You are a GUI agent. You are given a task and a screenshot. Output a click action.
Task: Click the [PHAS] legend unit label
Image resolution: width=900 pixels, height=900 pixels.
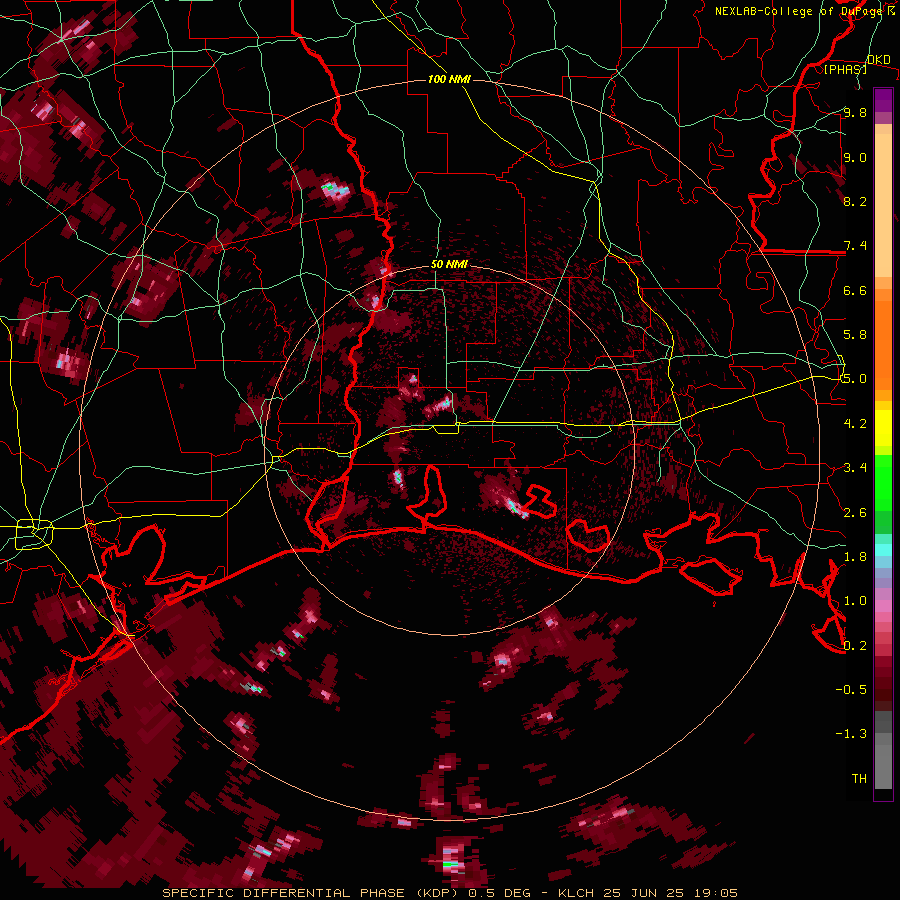pyautogui.click(x=845, y=69)
